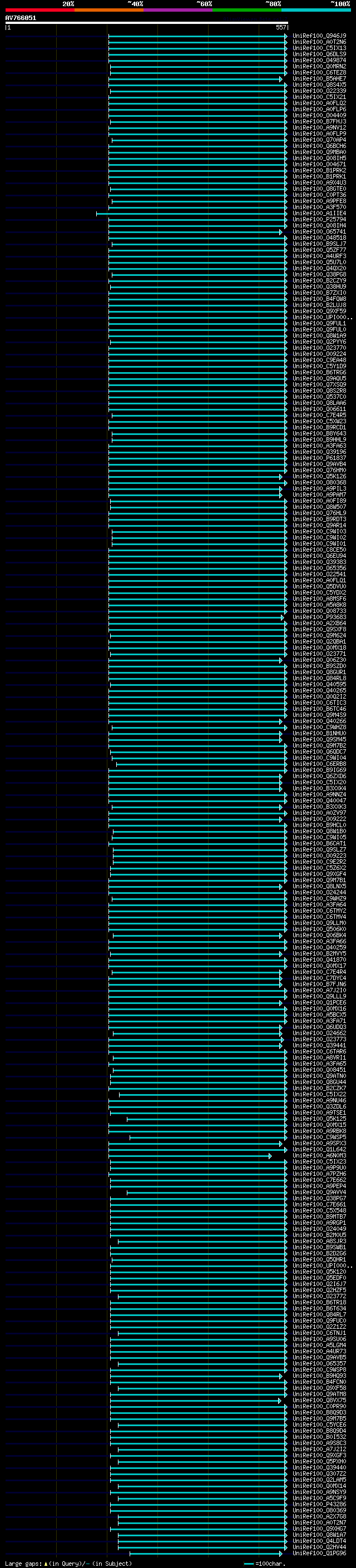Image resolution: width=356 pixels, height=1568 pixels.
Task: Click the purple ~60% identity scale segment
Action: click(179, 10)
